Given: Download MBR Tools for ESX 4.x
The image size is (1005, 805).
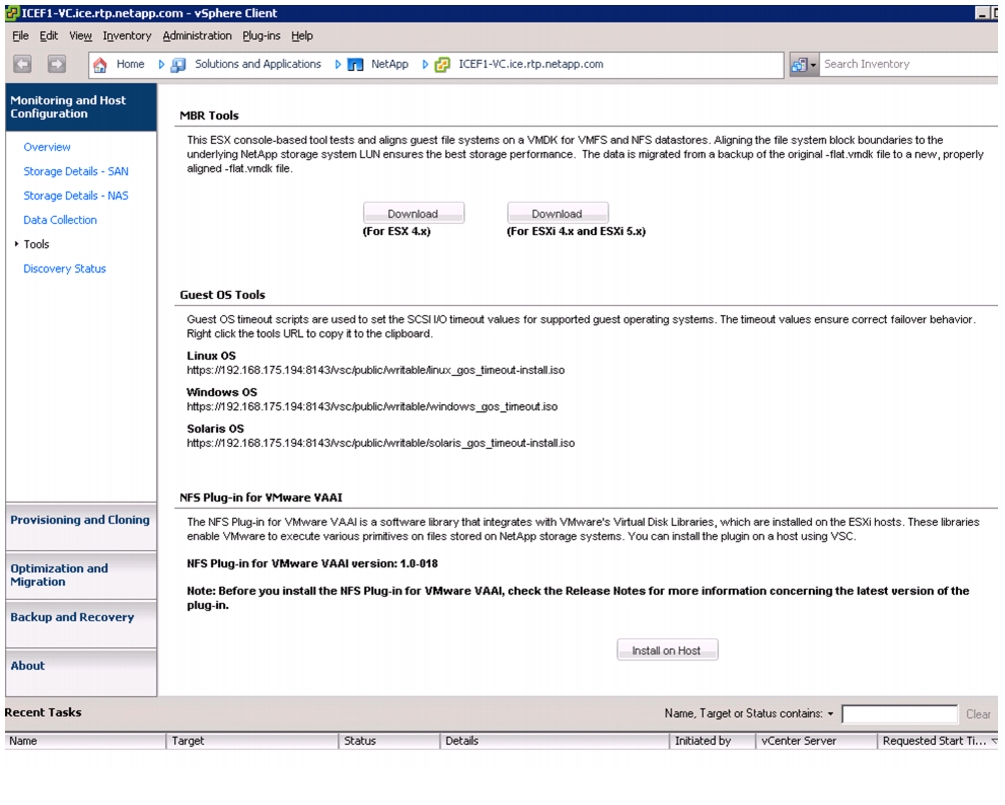Looking at the screenshot, I should (x=413, y=213).
